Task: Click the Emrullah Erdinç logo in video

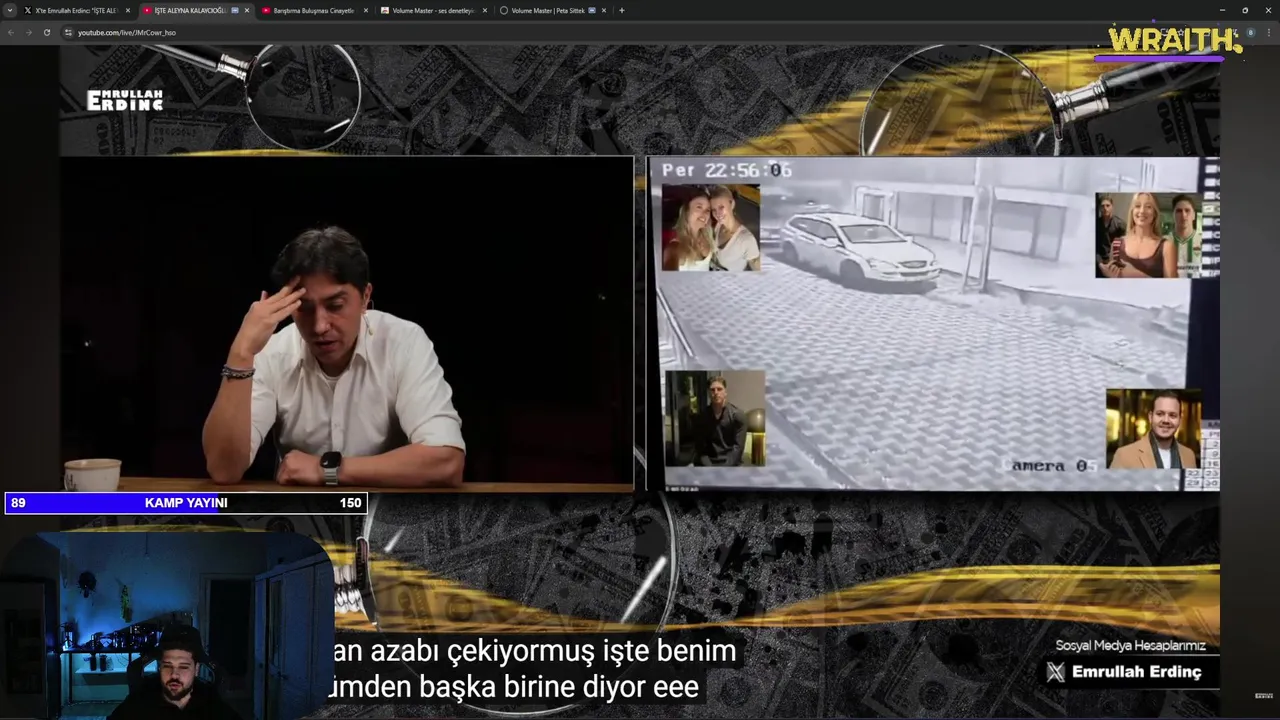Action: [x=124, y=100]
